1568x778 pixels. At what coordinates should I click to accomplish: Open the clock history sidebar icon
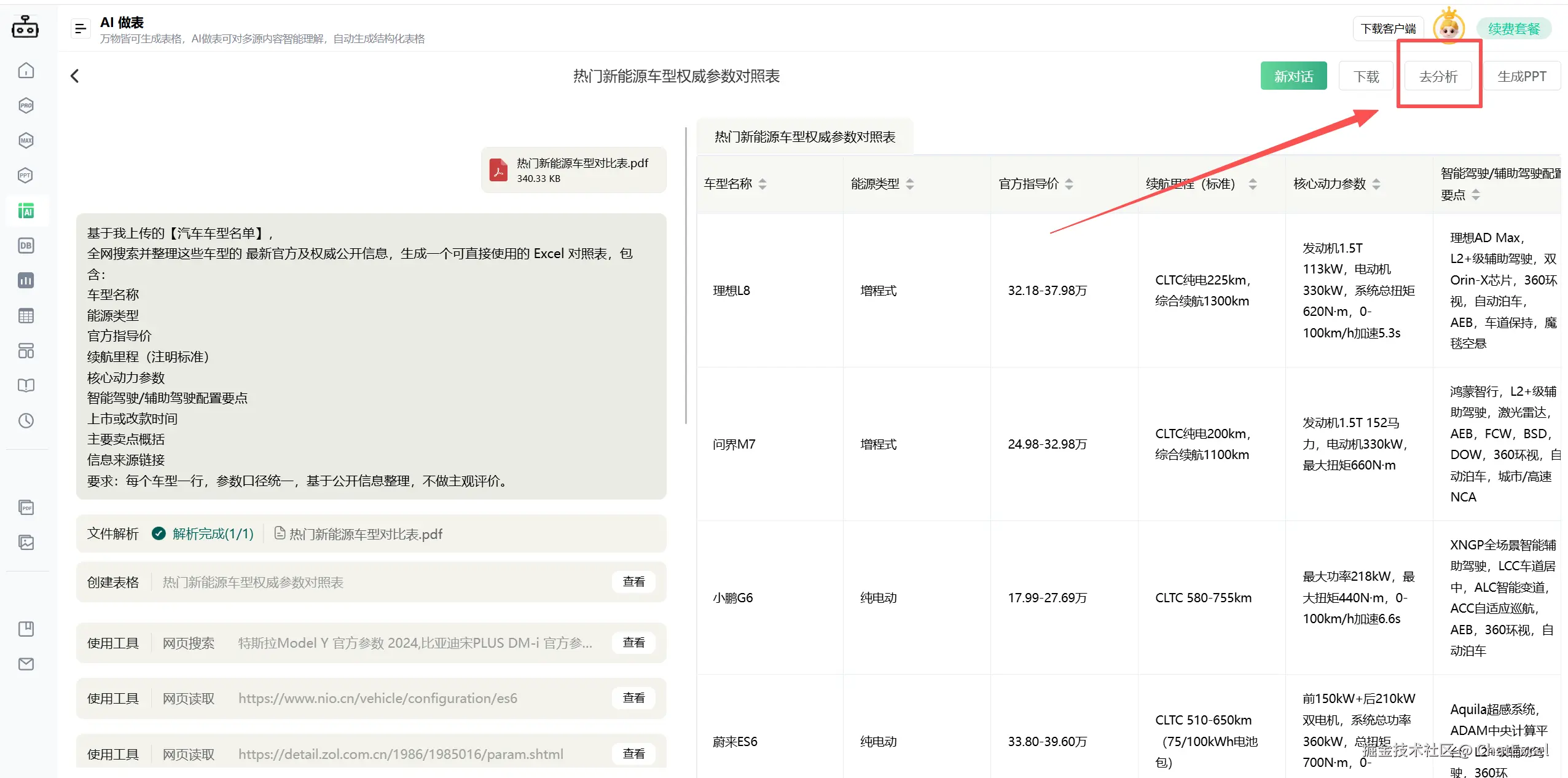(x=26, y=421)
